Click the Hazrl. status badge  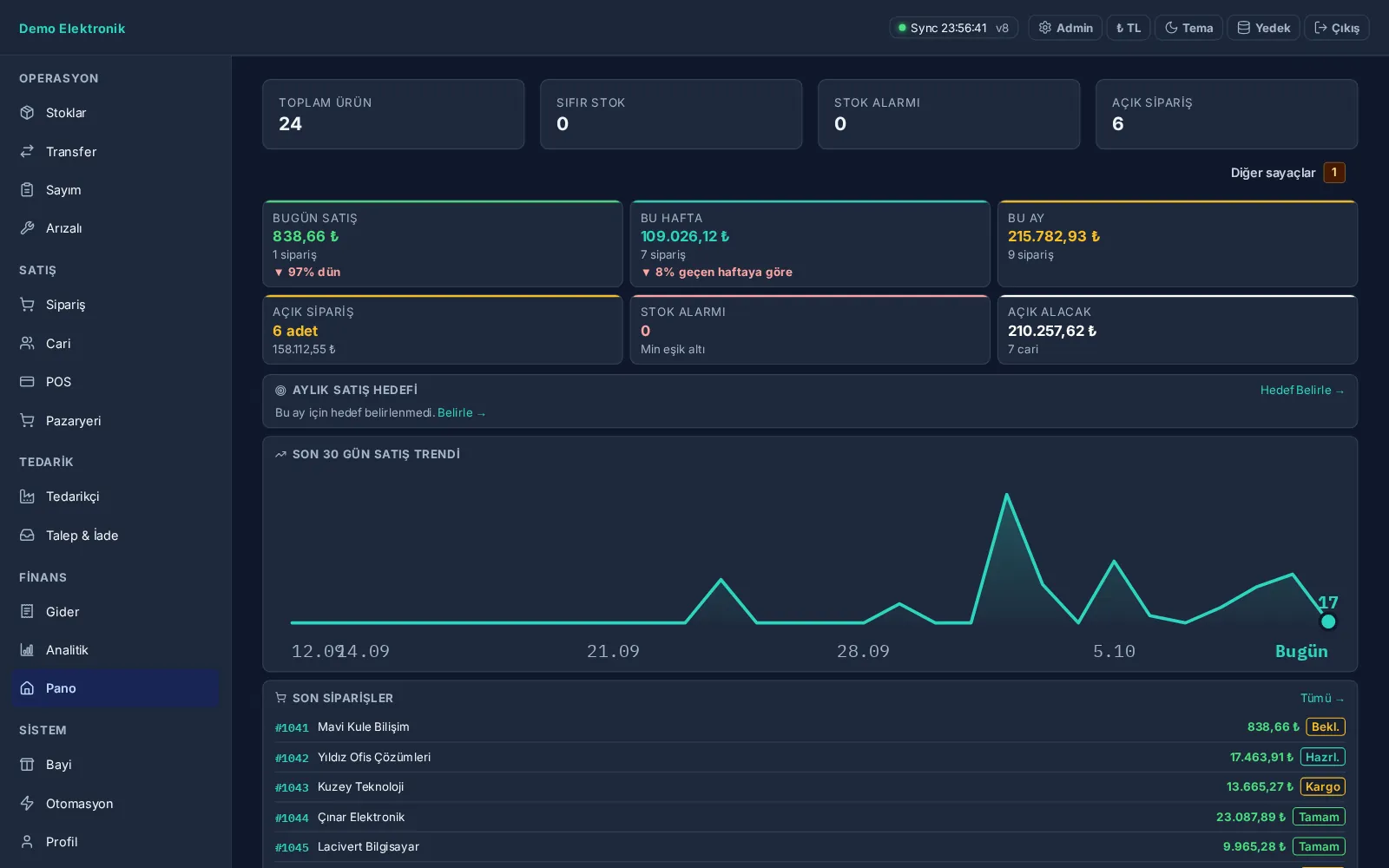point(1322,757)
